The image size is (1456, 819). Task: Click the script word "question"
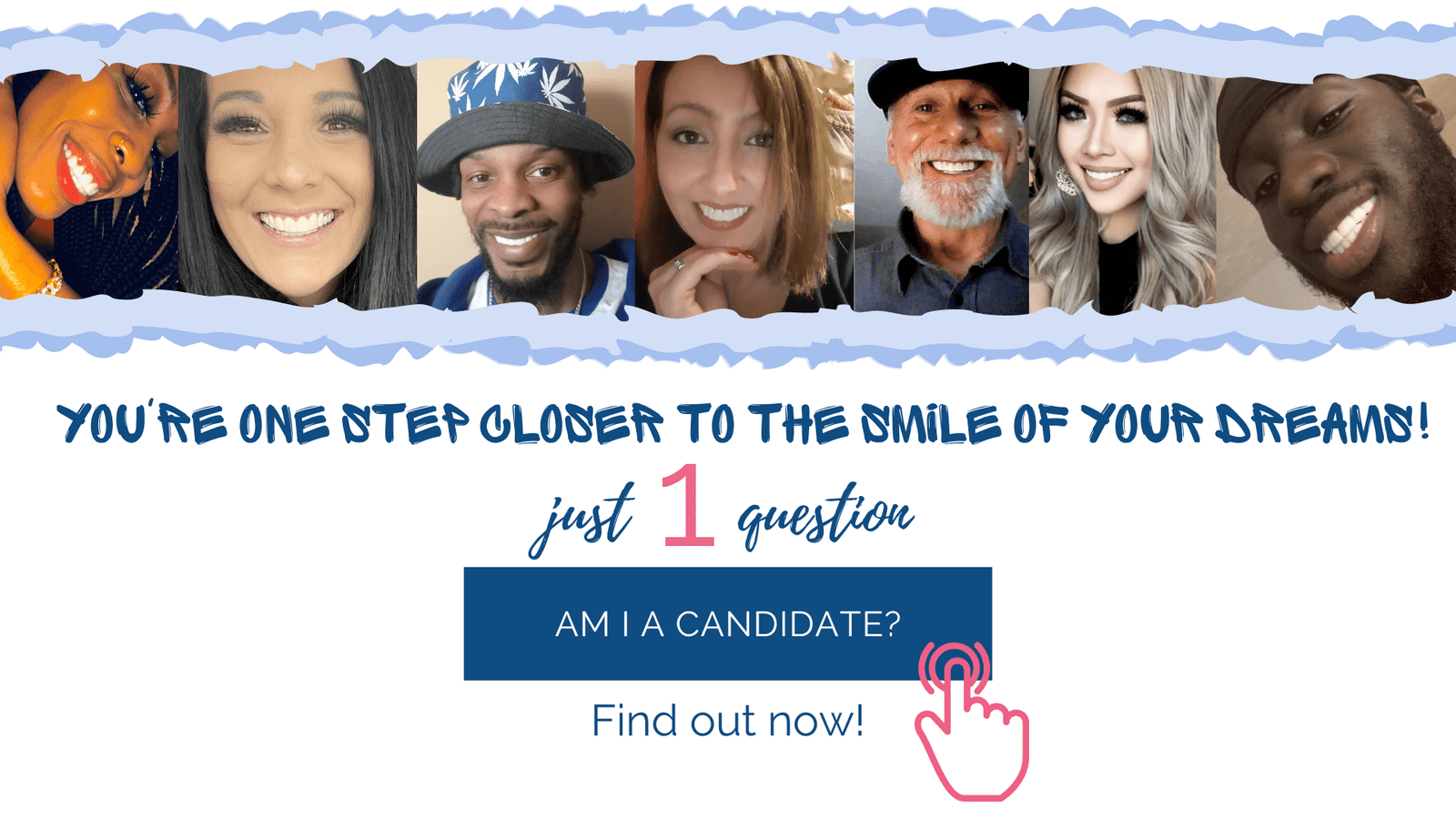(x=824, y=515)
